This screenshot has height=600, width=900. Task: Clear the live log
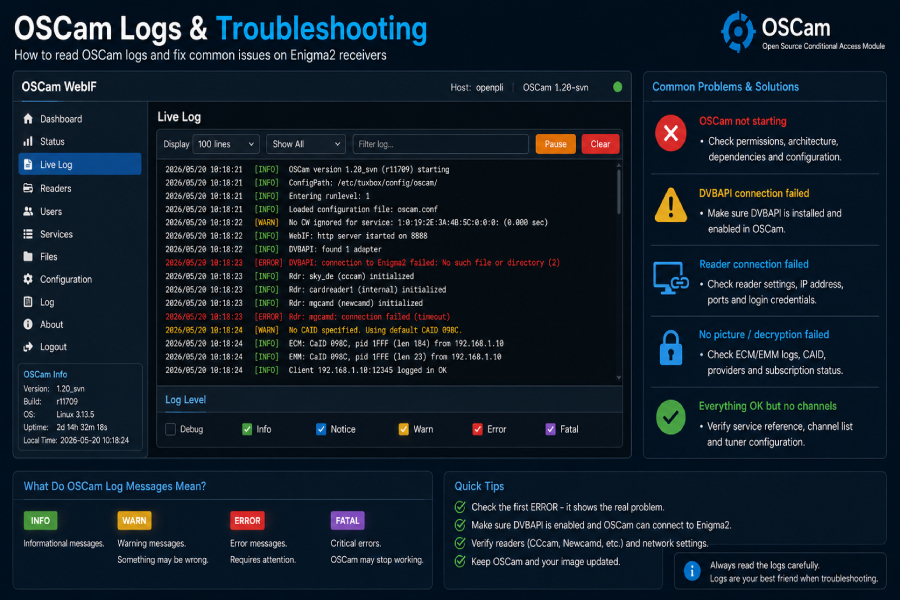click(600, 144)
